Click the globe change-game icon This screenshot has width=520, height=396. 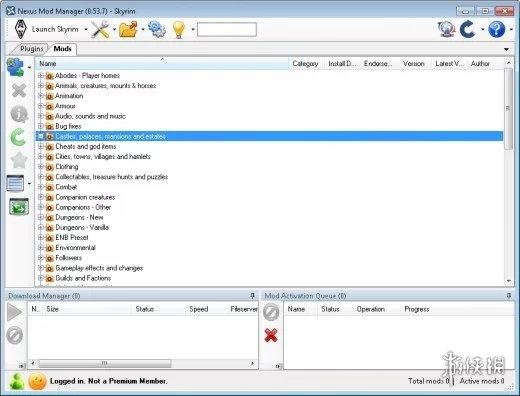click(x=446, y=29)
